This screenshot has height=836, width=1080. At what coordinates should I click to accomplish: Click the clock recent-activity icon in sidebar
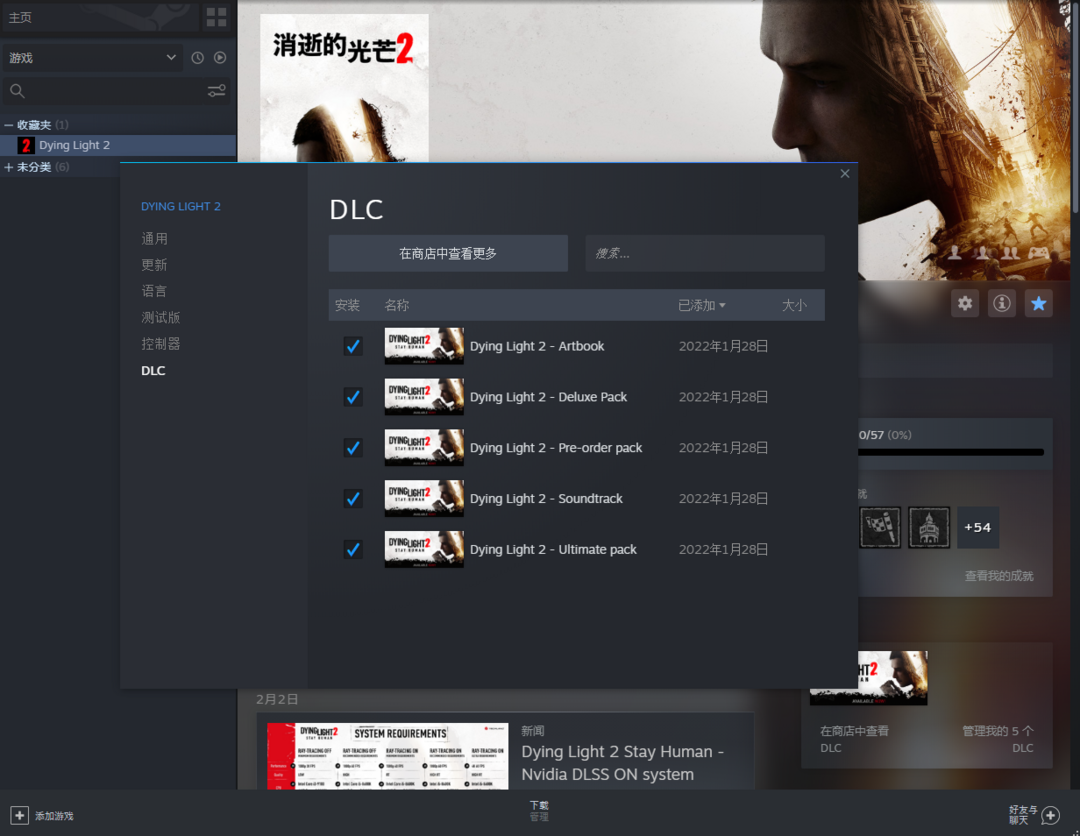point(198,58)
